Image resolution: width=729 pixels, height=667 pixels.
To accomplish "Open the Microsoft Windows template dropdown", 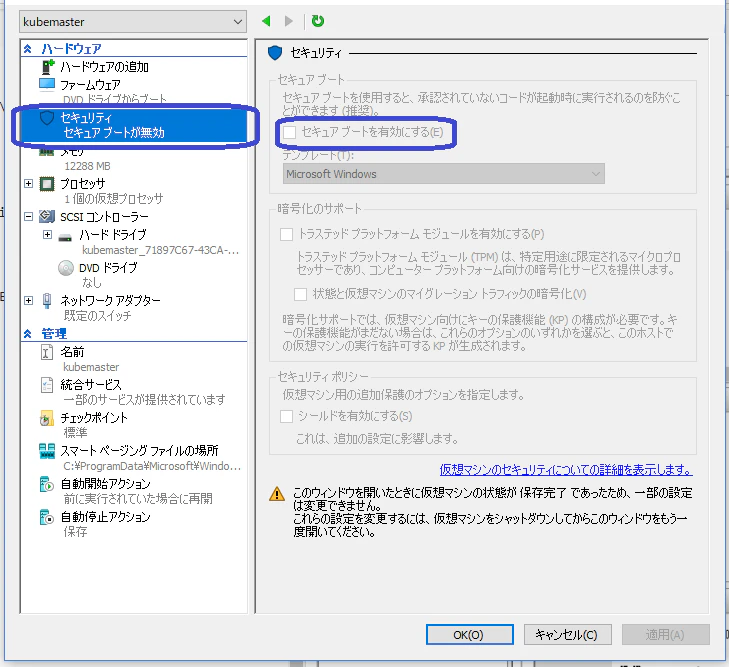I will [x=444, y=174].
